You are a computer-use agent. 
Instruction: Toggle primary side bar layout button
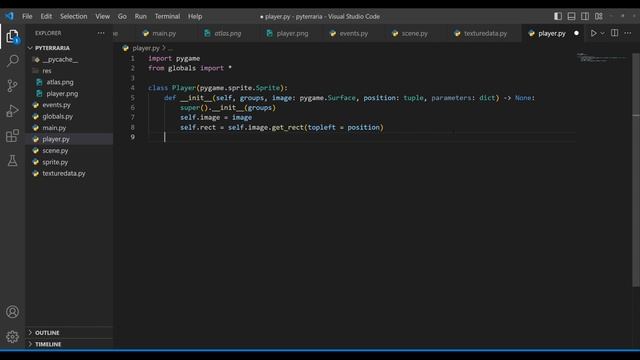[x=558, y=16]
